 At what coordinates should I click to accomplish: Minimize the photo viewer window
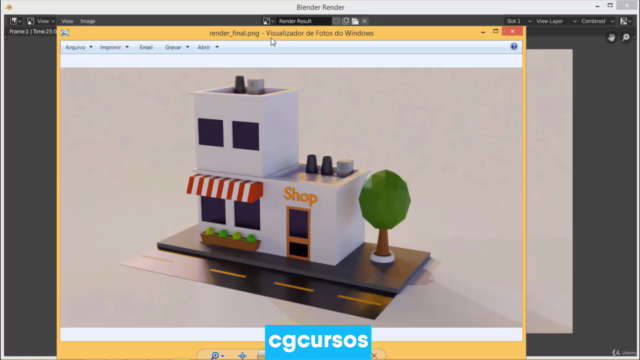pos(483,31)
